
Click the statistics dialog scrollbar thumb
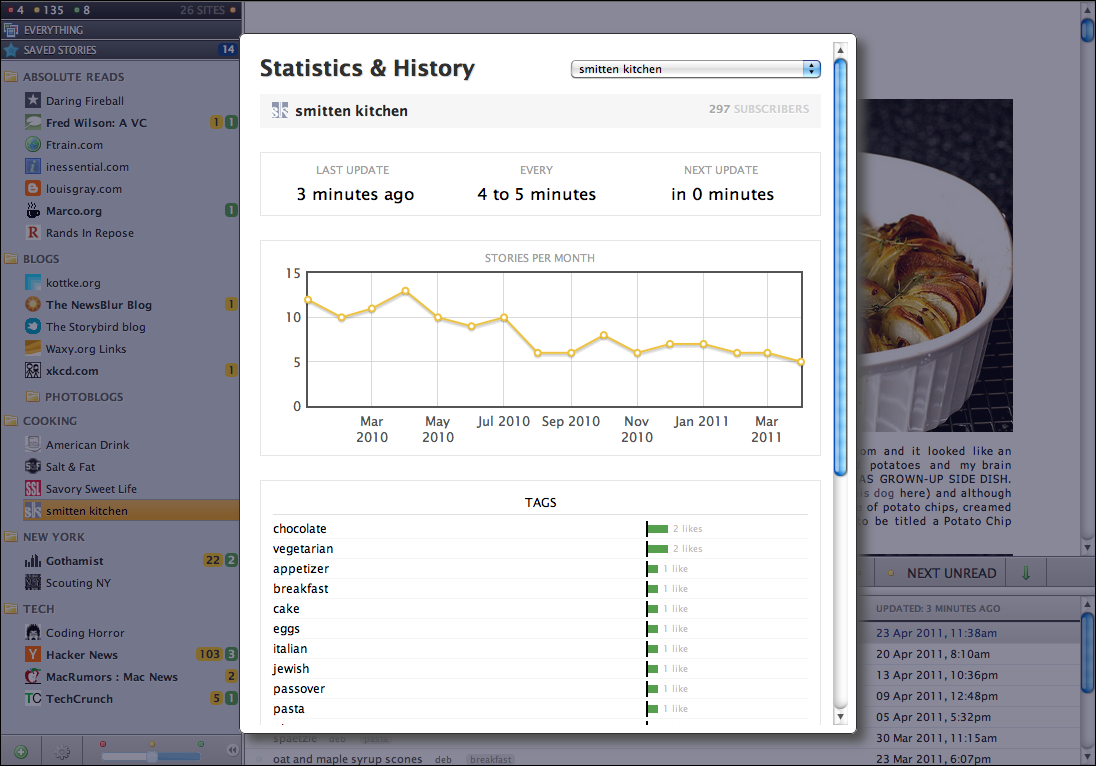[840, 265]
